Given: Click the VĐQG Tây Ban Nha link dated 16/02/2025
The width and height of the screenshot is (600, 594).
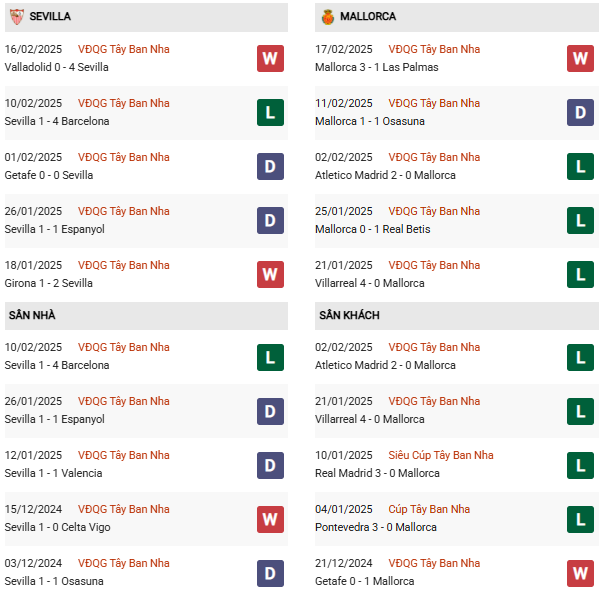Looking at the screenshot, I should [123, 49].
